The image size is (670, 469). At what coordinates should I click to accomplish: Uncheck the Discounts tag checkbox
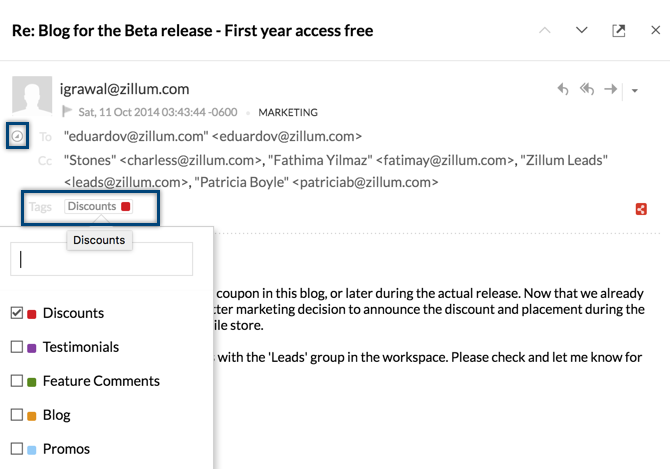coord(17,313)
